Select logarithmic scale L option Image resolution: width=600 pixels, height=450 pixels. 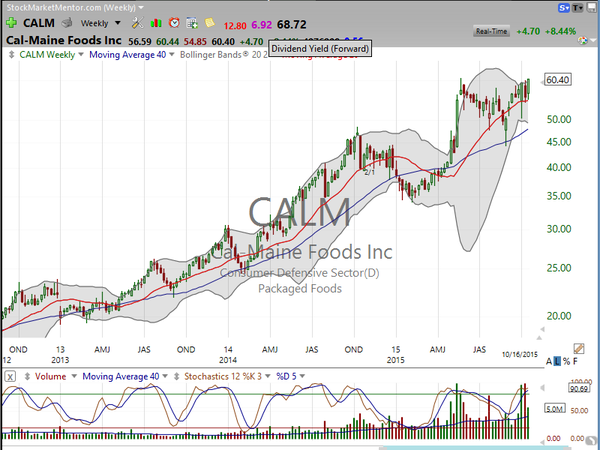click(557, 361)
